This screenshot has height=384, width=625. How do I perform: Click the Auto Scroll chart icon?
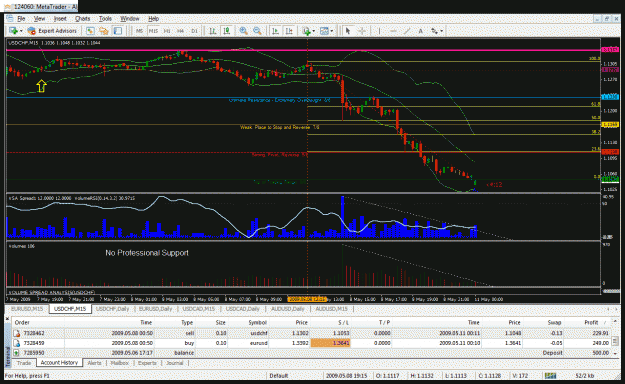click(275, 31)
